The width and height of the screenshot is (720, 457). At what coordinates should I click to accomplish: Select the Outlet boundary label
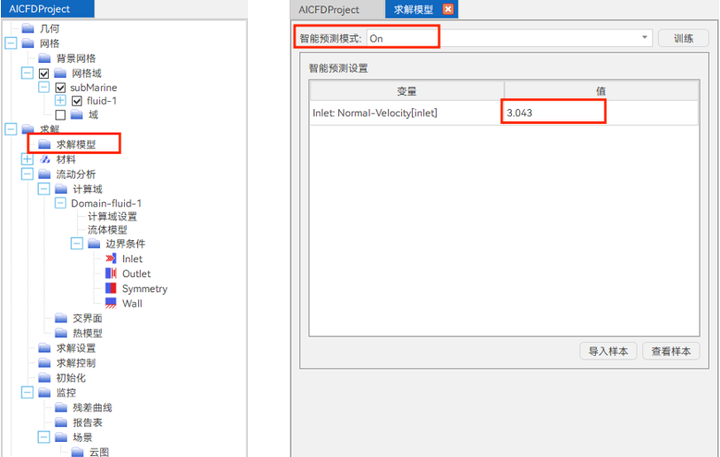click(x=136, y=273)
